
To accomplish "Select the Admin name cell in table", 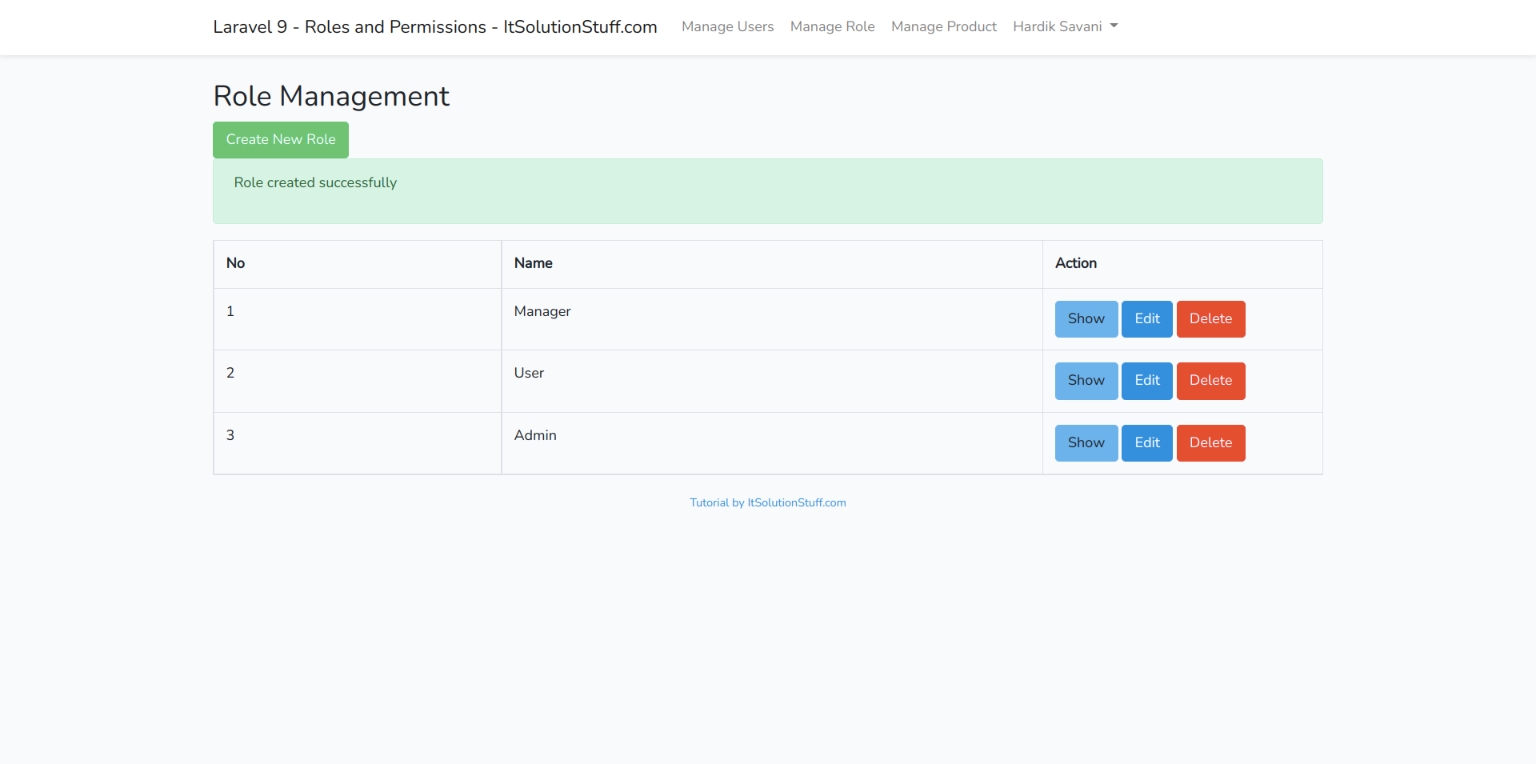I will pos(535,435).
